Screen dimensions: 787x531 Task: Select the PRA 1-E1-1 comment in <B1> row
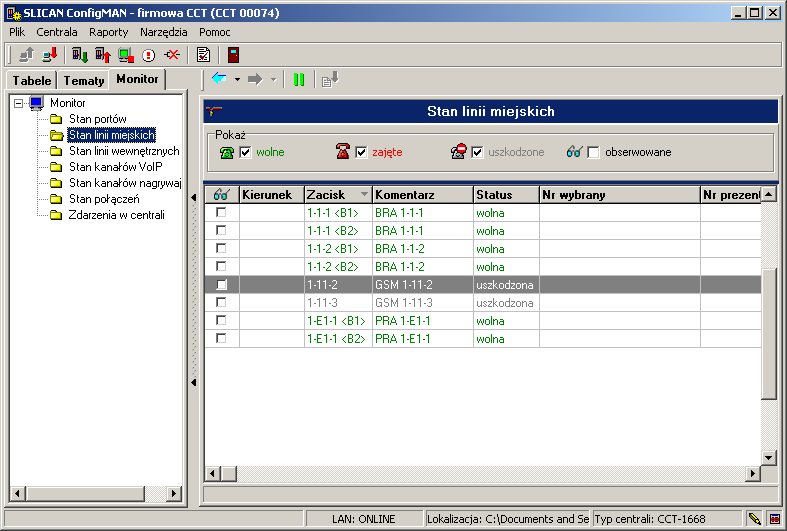click(x=403, y=321)
